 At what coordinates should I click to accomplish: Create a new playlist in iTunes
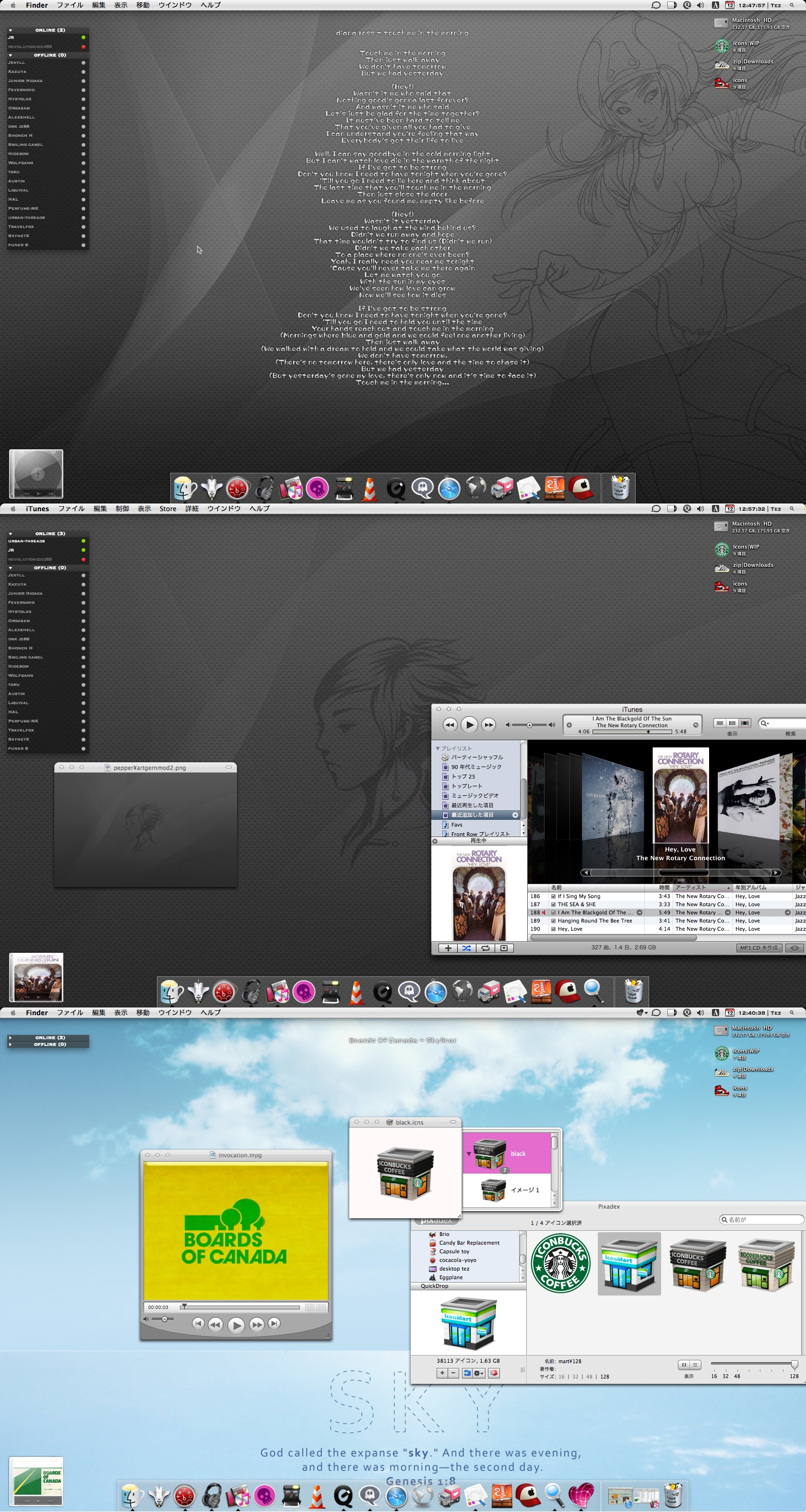(448, 948)
